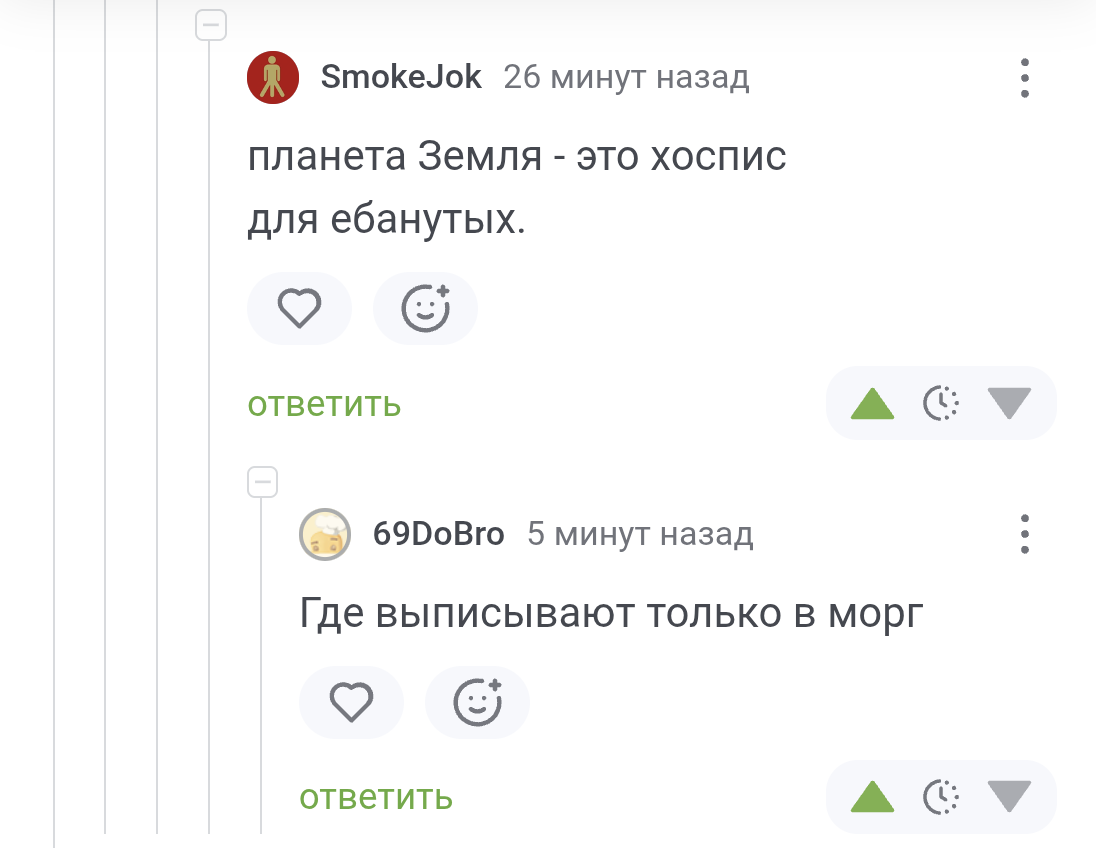Reply to 69DoBro's comment
This screenshot has width=1096, height=848.
[x=376, y=797]
